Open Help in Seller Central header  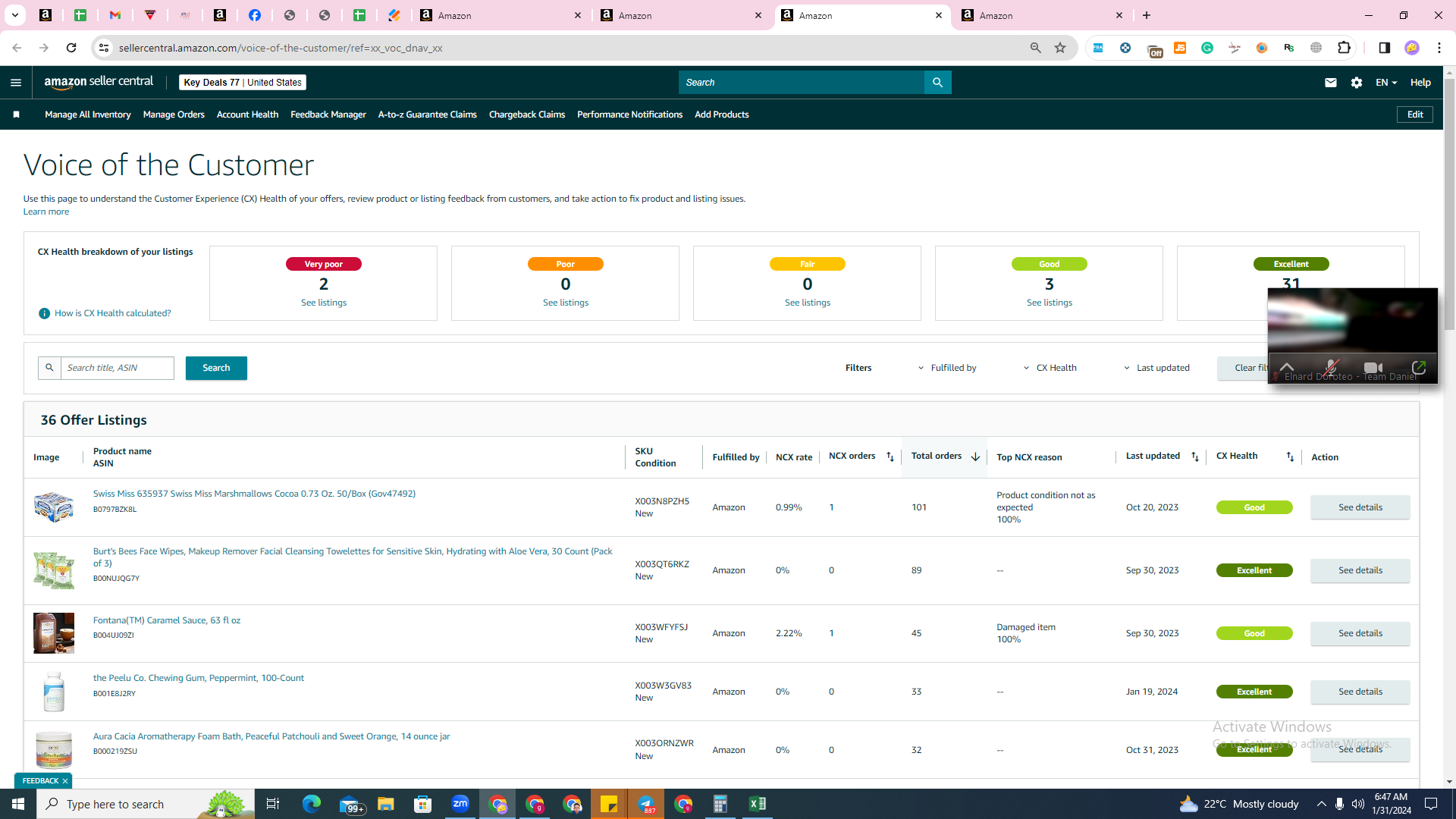1420,83
